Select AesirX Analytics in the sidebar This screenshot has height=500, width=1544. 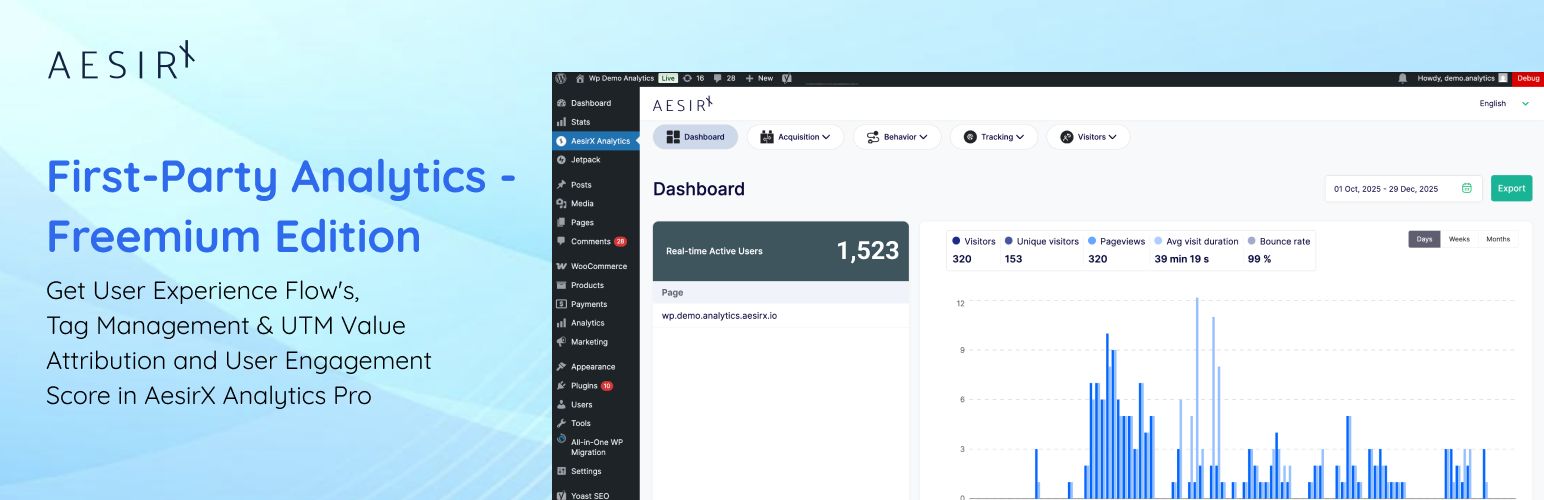tap(596, 141)
